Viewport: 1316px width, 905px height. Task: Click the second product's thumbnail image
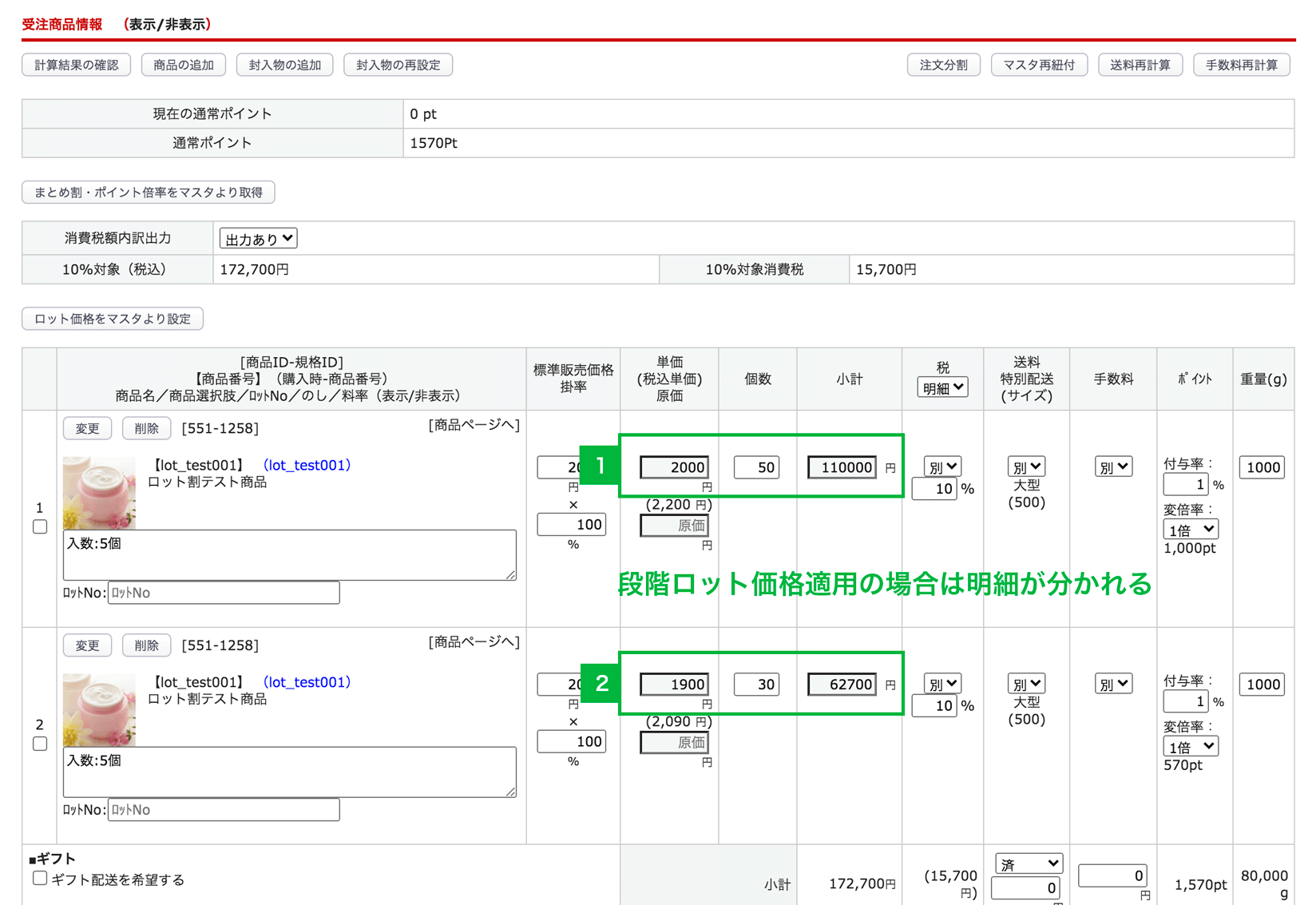tap(99, 710)
